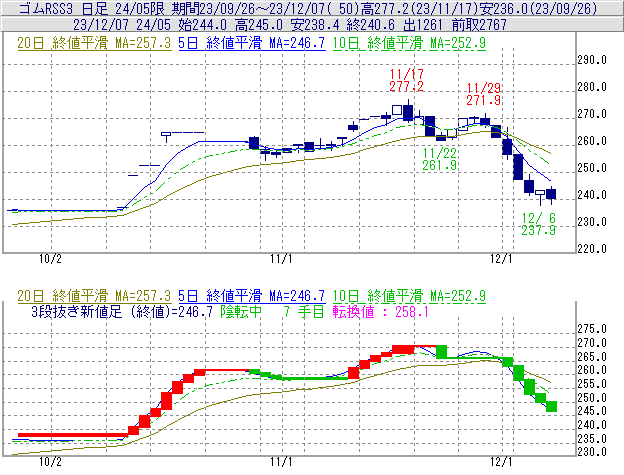
Task: Select the 3段抜き新値足 indicator label
Action: tap(72, 311)
